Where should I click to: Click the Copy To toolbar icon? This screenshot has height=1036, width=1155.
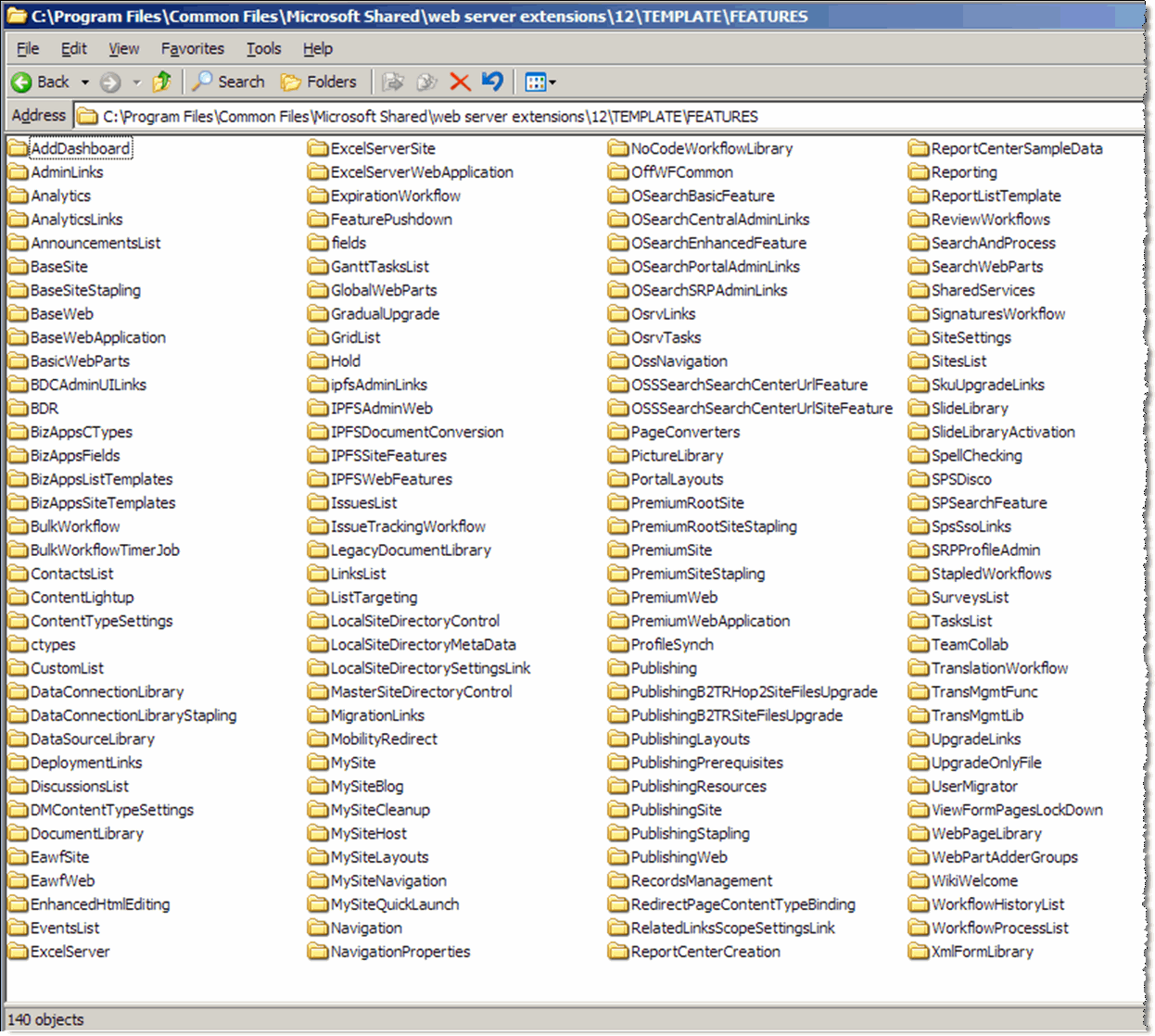coord(426,82)
